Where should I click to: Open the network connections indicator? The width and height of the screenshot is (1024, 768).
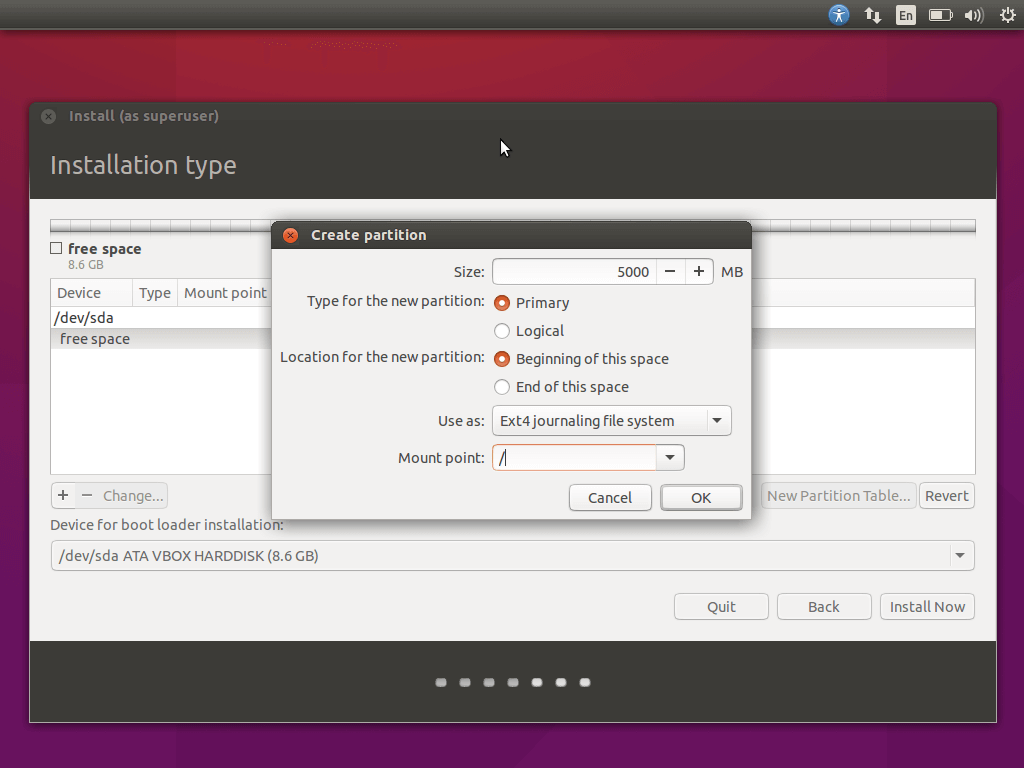[x=873, y=15]
